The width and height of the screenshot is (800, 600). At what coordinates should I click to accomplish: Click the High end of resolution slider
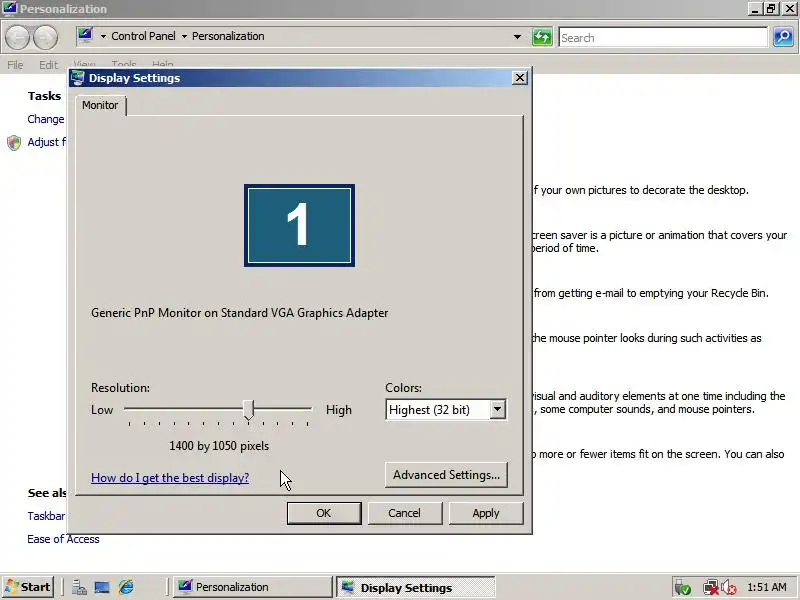pyautogui.click(x=339, y=410)
